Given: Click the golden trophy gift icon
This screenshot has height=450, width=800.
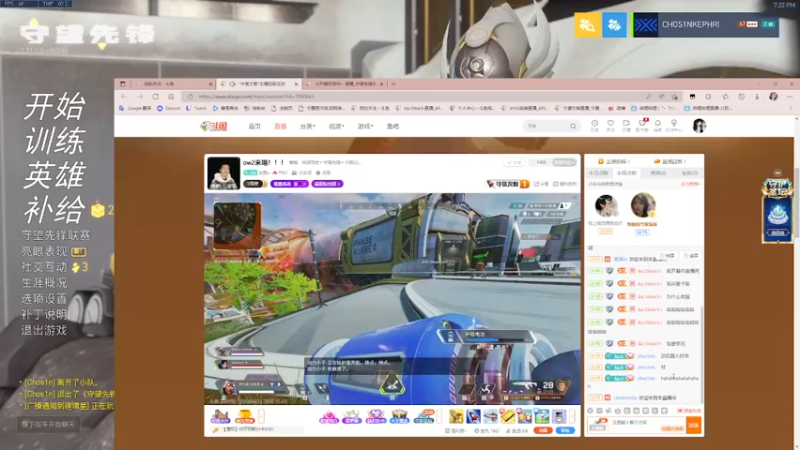Looking at the screenshot, I should click(244, 417).
